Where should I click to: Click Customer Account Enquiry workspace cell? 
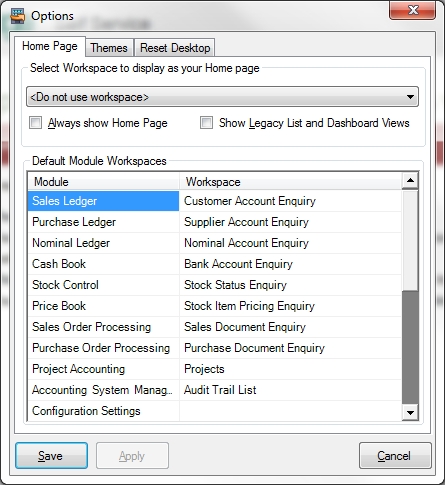point(290,201)
